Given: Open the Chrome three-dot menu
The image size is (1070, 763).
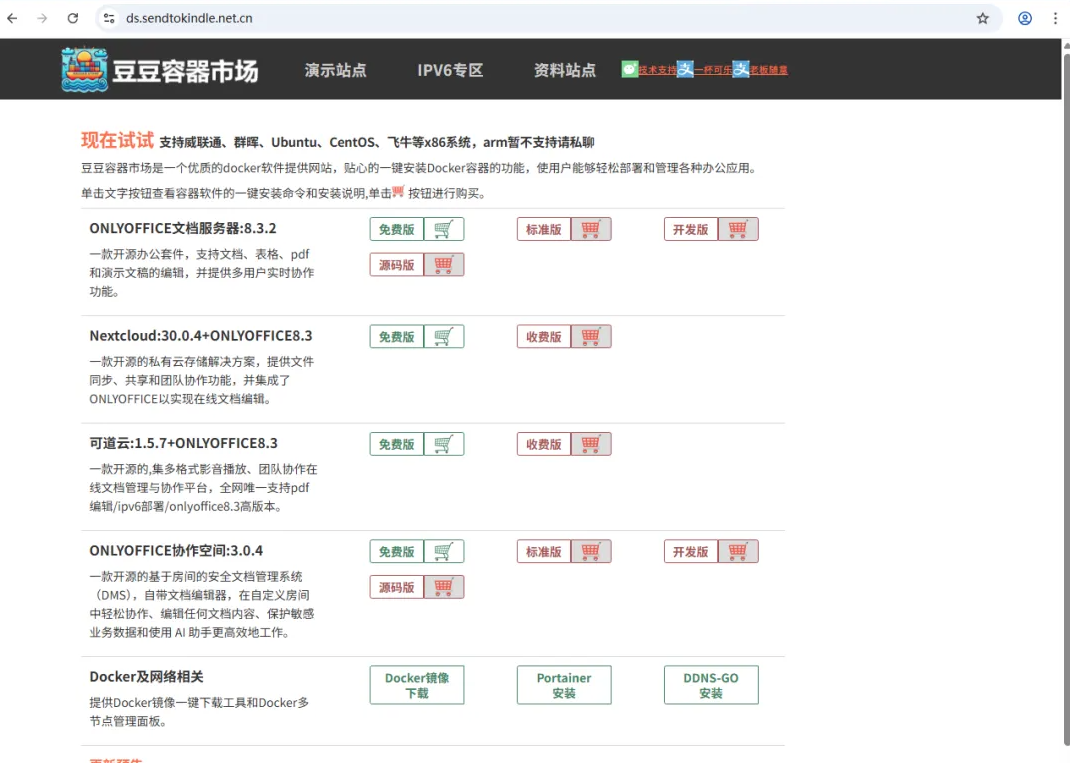Looking at the screenshot, I should point(1055,18).
